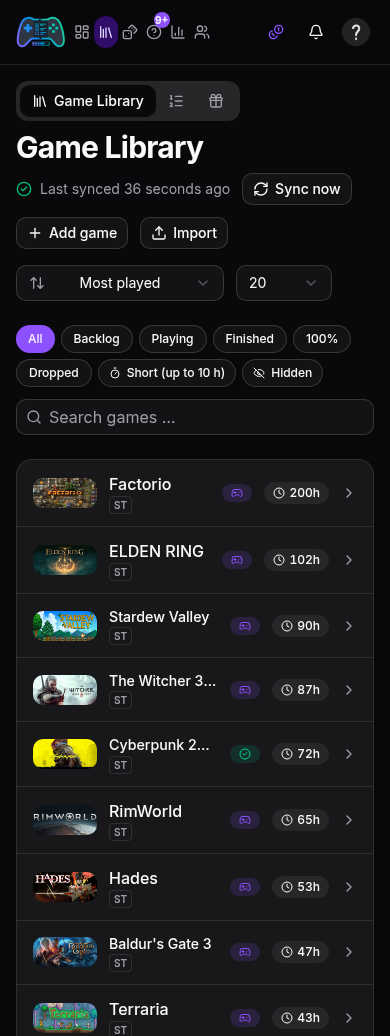
Task: Click the notification bell icon
Action: coord(316,32)
